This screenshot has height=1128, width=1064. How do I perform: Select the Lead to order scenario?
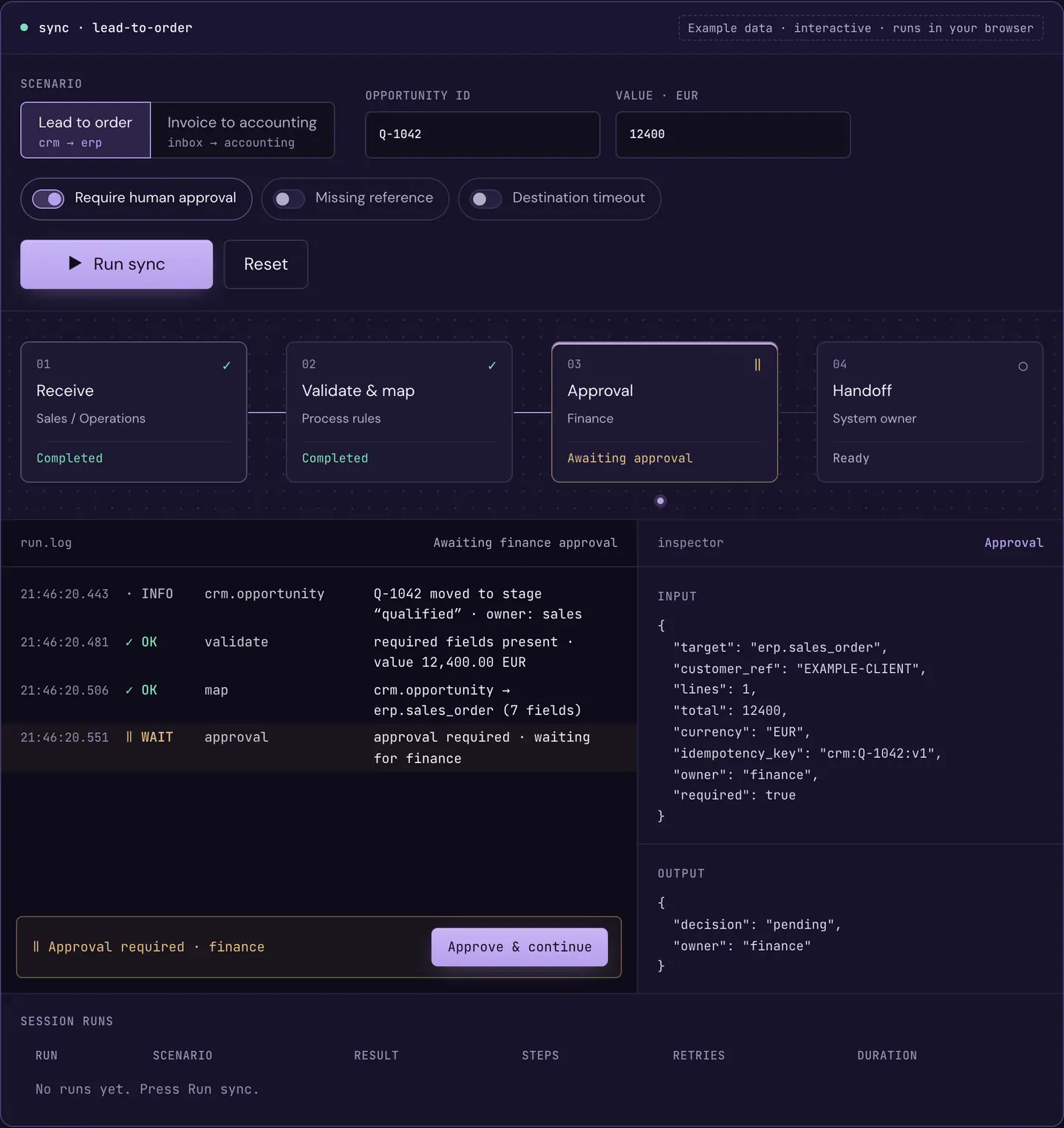tap(86, 130)
